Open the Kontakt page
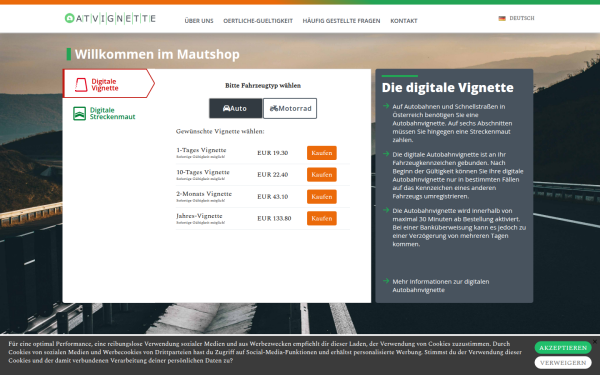 [404, 21]
